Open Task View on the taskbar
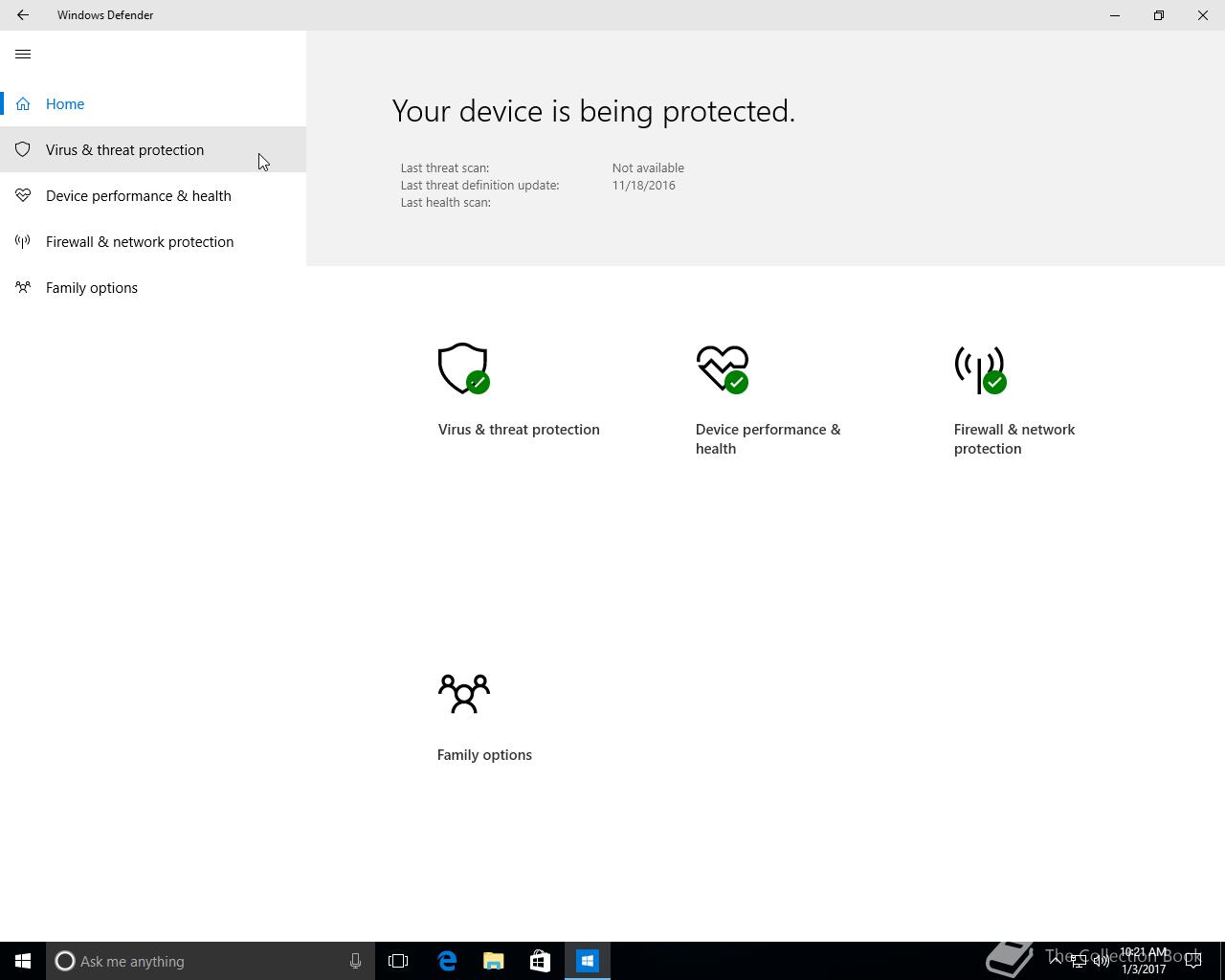The image size is (1225, 980). tap(398, 961)
